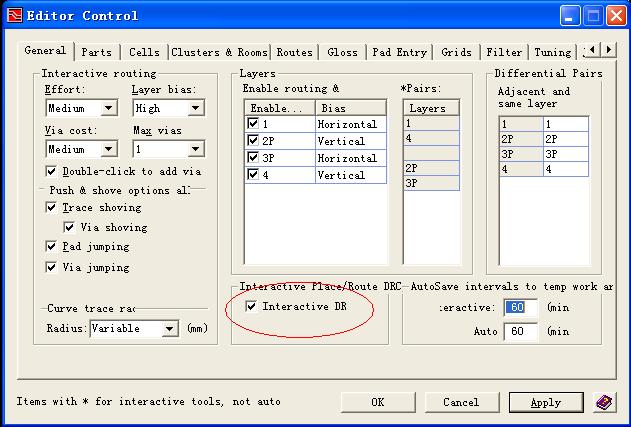Viewport: 631px width, 427px height.
Task: Click the second-column 3P cell in Differential Pairs
Action: click(x=566, y=154)
